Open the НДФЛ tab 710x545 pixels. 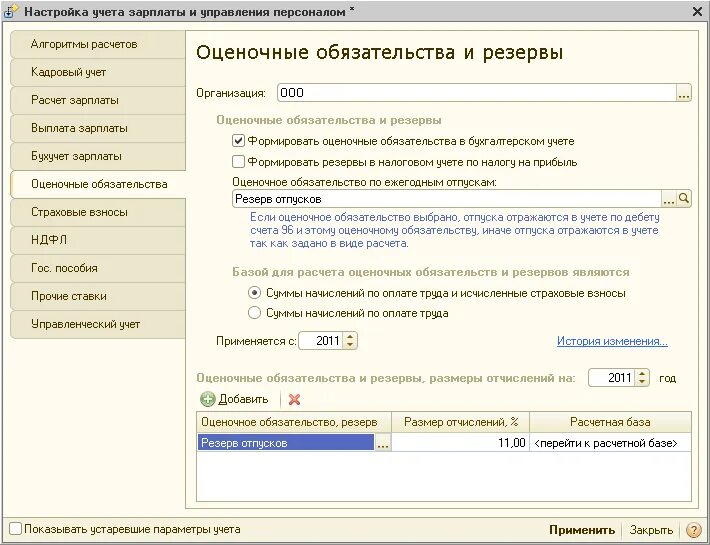[x=98, y=240]
